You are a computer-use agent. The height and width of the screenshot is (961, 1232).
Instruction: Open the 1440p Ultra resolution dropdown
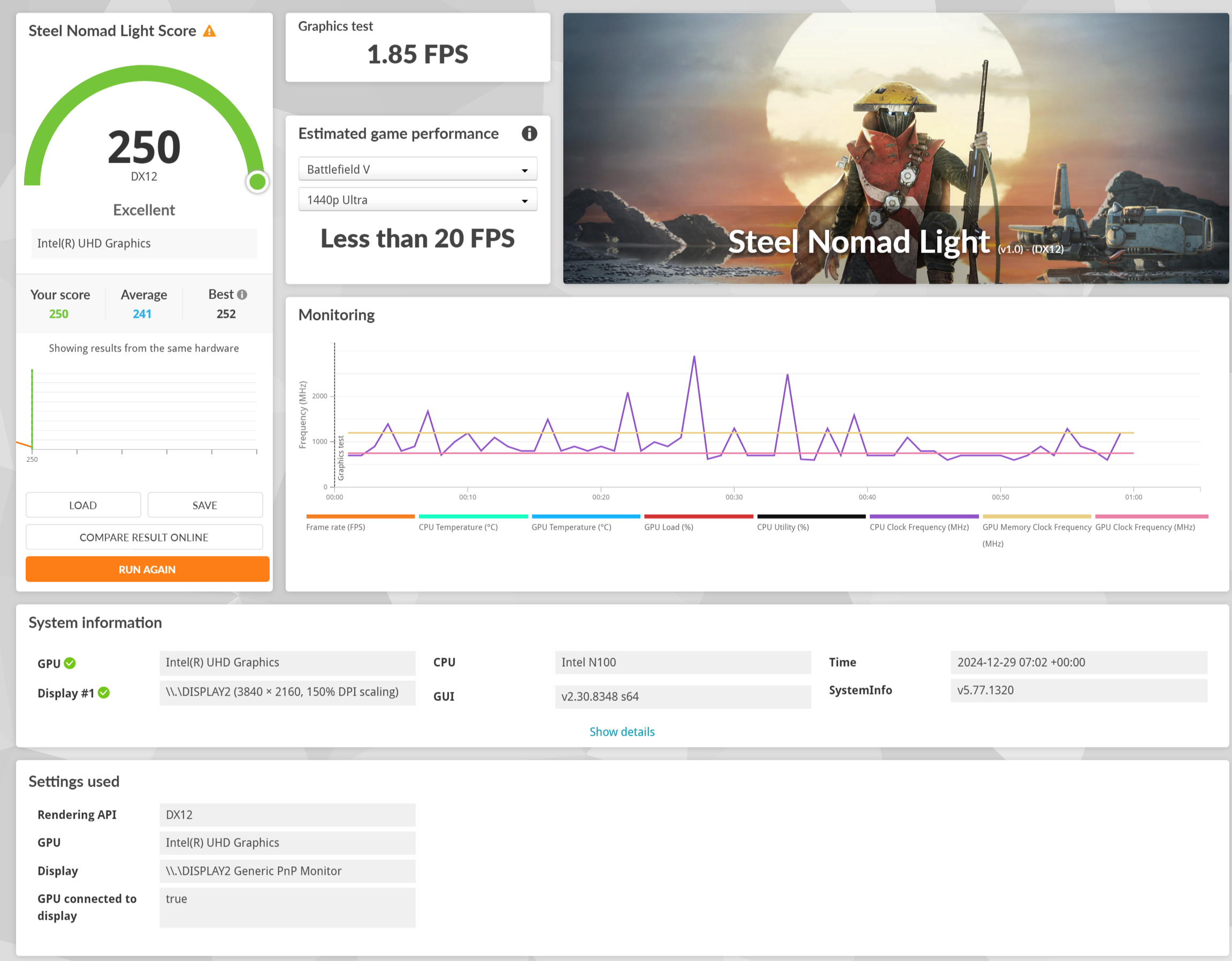417,200
